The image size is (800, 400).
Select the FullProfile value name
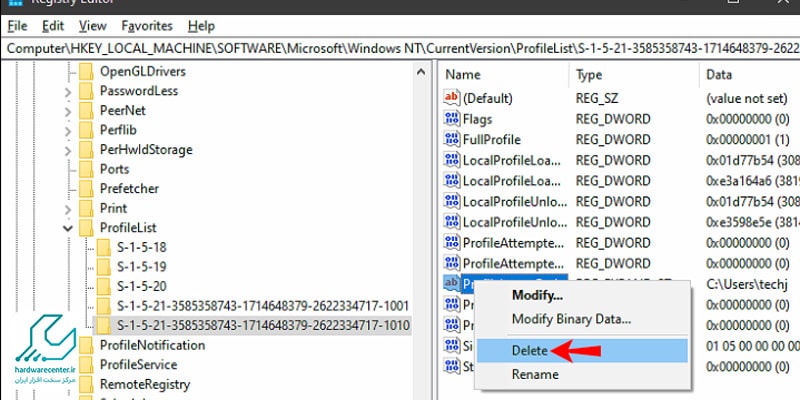pos(491,139)
